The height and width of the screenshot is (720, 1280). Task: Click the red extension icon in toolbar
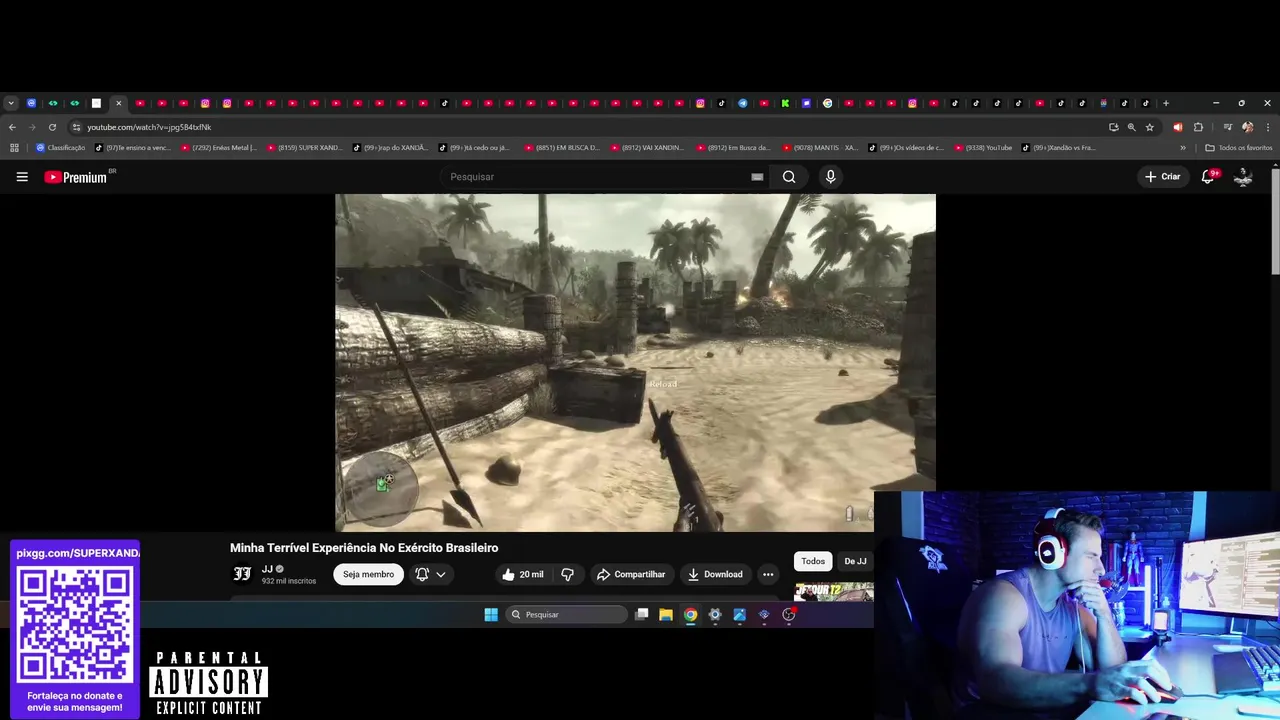pyautogui.click(x=1177, y=127)
